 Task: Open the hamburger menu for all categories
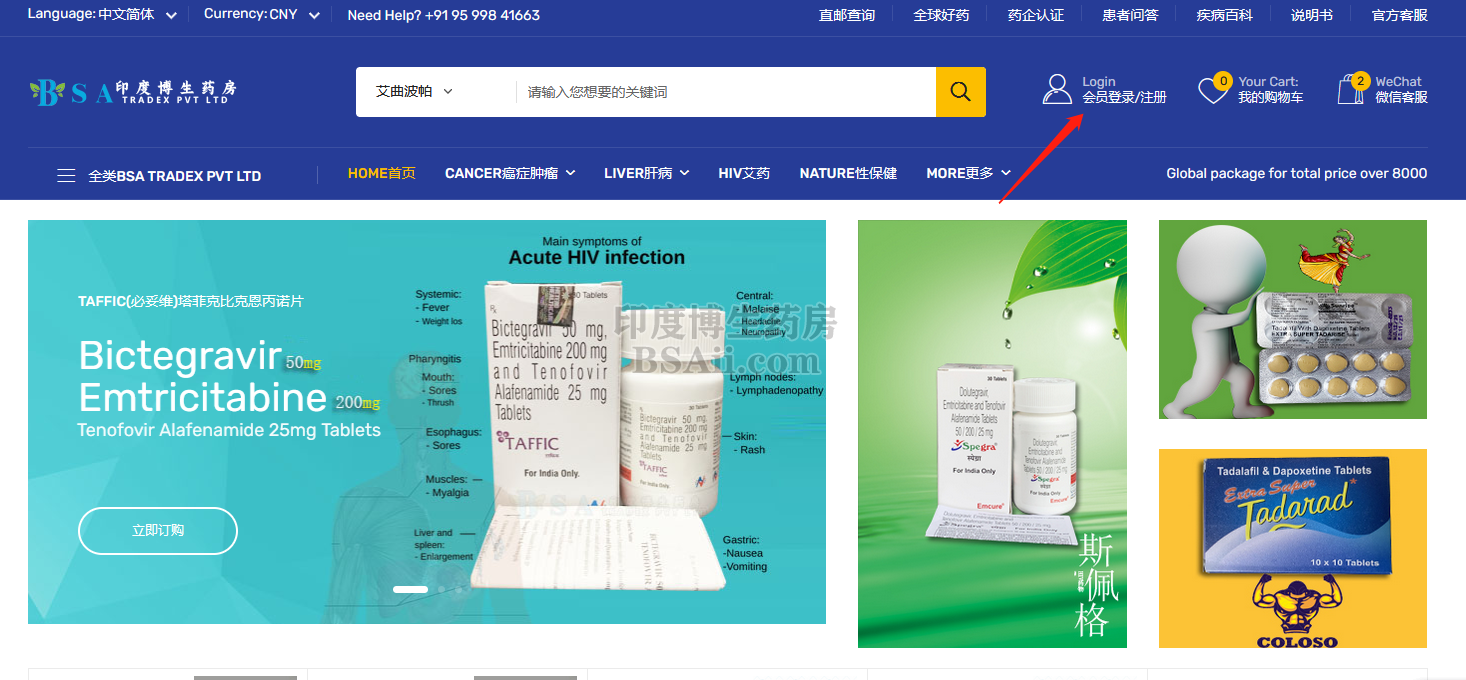pyautogui.click(x=66, y=176)
